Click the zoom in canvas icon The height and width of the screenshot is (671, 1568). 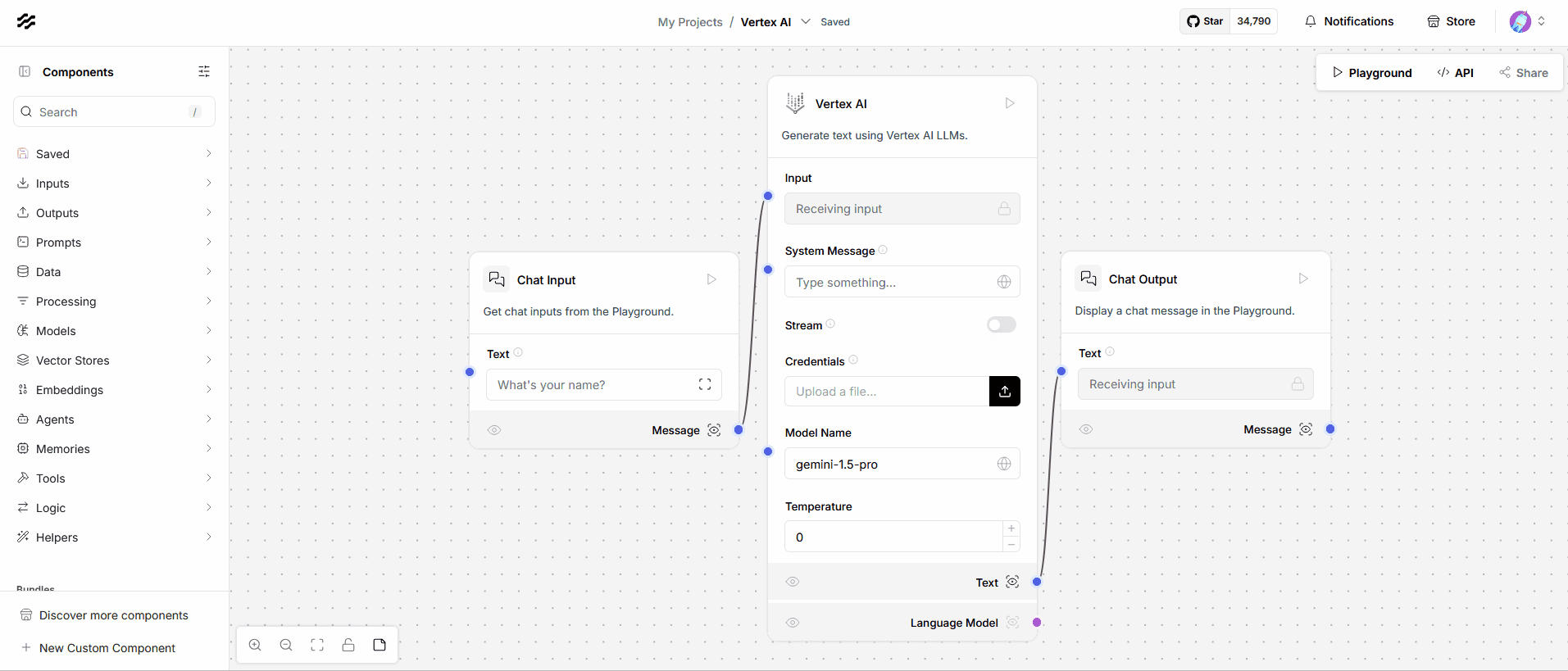tap(255, 645)
